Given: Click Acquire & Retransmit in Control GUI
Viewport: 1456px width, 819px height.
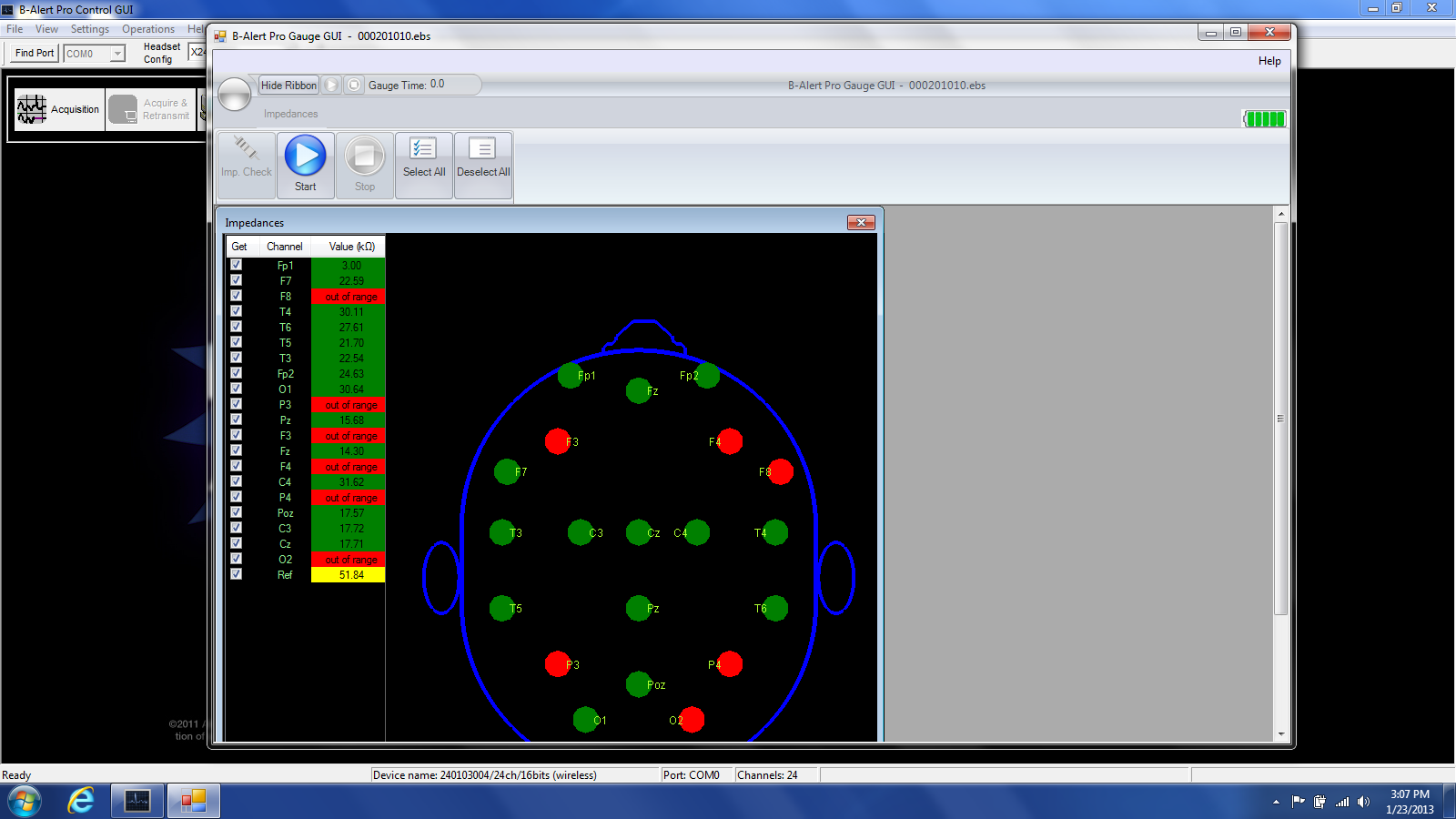Looking at the screenshot, I should [151, 109].
